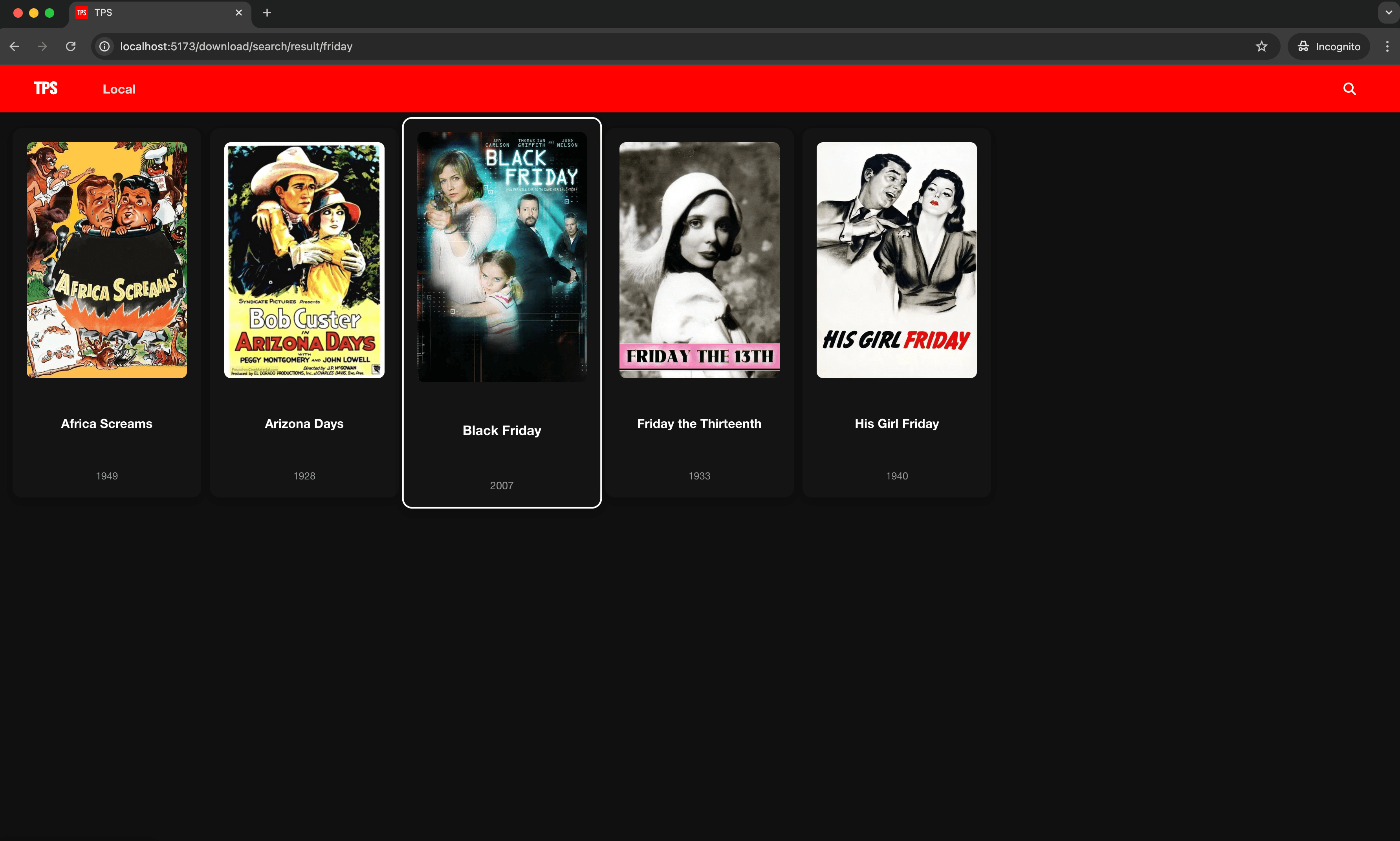Open the search function in the TPS navbar

pyautogui.click(x=1350, y=88)
